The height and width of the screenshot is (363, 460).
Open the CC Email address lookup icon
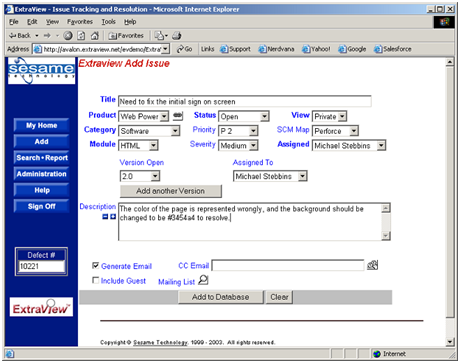372,265
